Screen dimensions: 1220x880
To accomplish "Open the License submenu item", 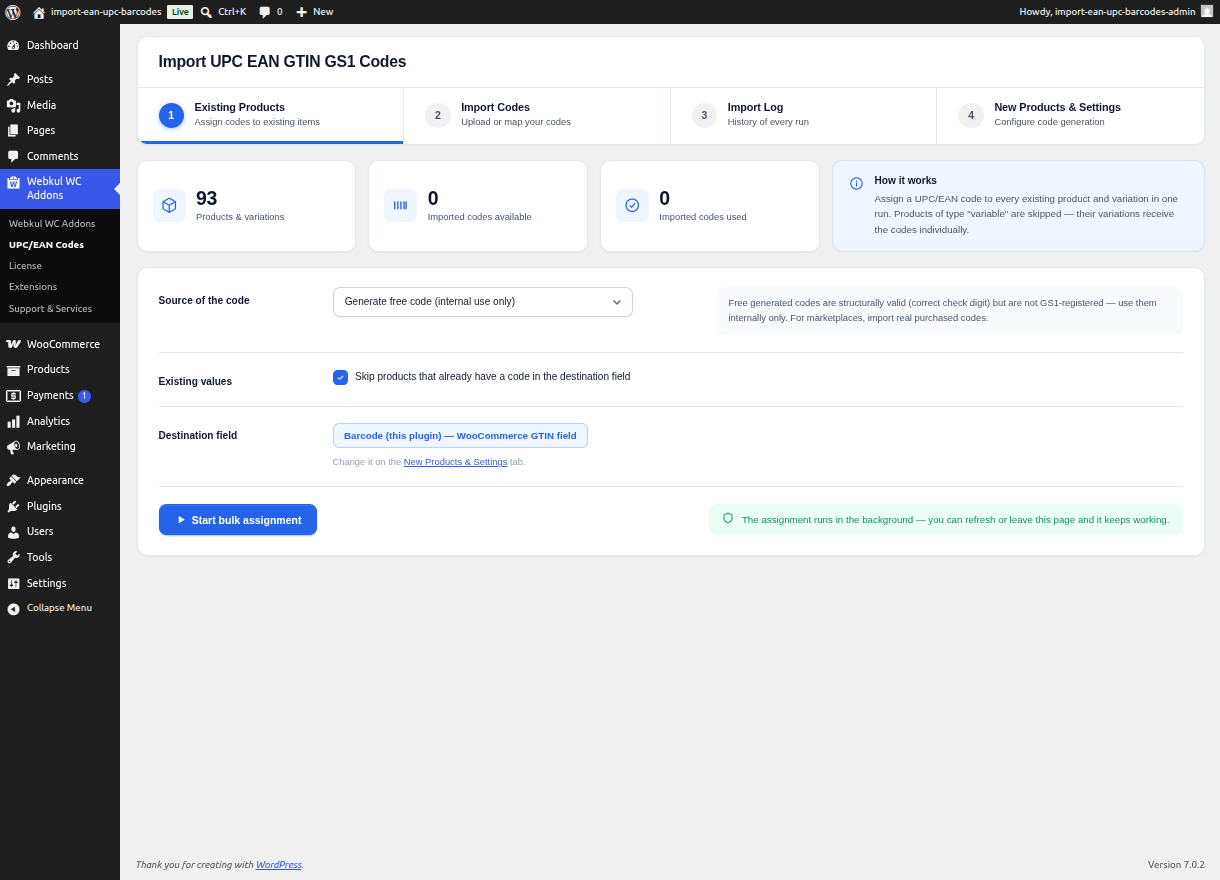I will pos(25,265).
